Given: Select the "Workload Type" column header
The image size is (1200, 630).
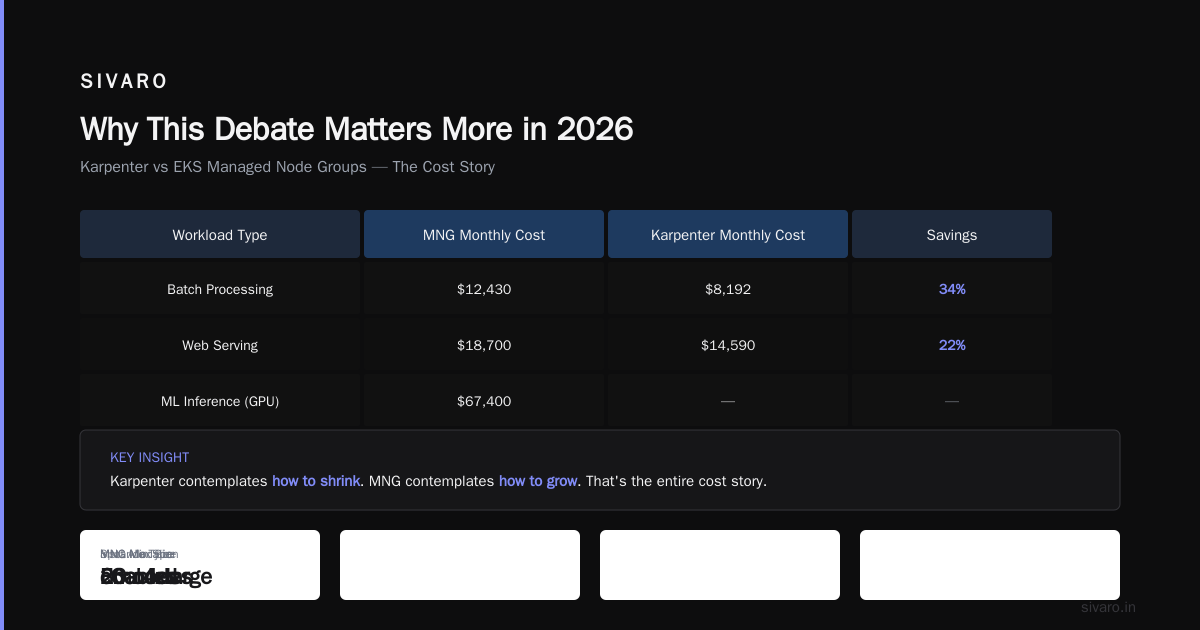Looking at the screenshot, I should [220, 235].
